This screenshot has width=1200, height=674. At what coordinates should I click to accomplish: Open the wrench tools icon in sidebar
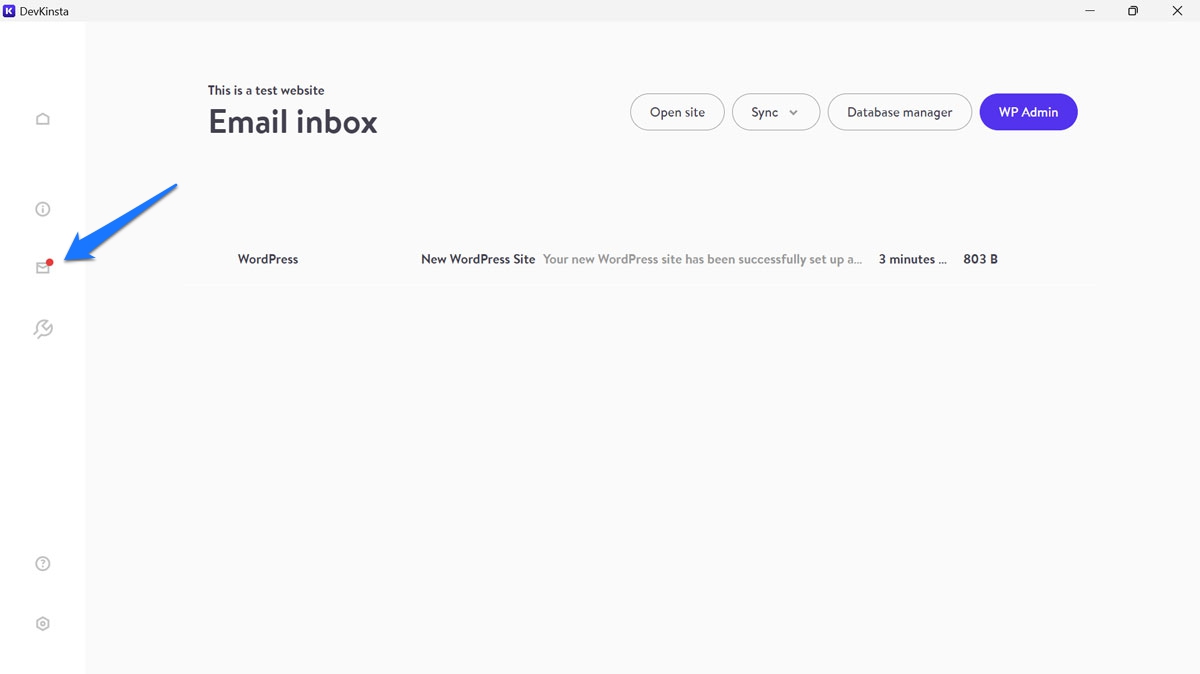coord(42,329)
